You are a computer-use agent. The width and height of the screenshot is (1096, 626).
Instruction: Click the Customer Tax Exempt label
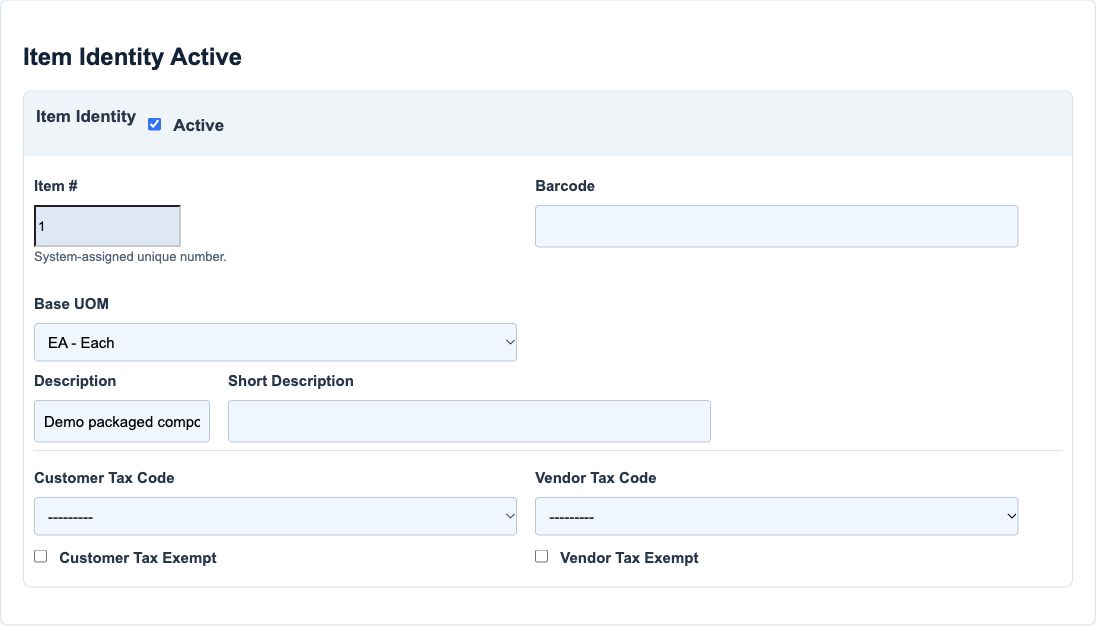click(138, 558)
